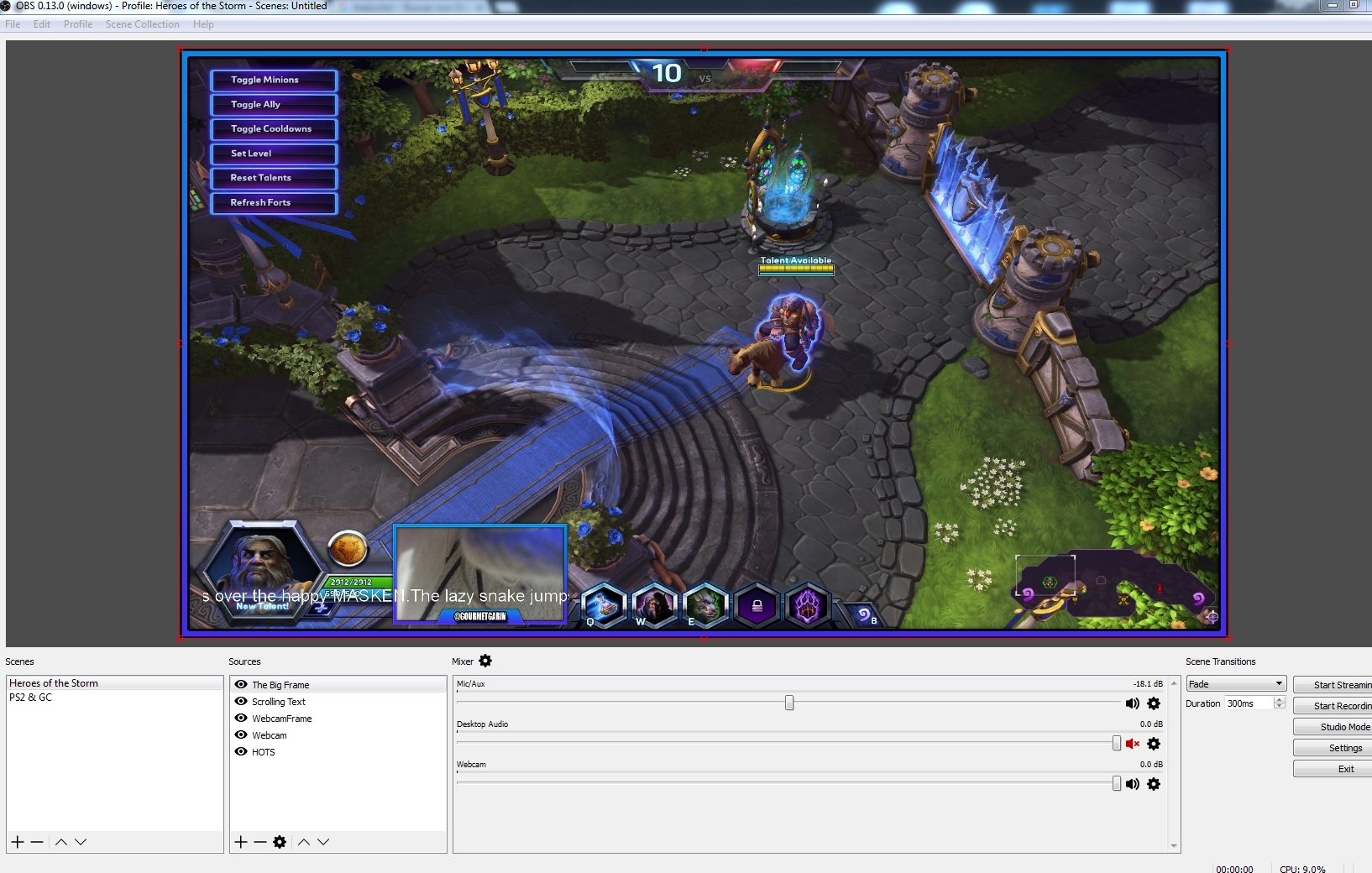Image resolution: width=1372 pixels, height=873 pixels.
Task: Click Reset Talents in game preview
Action: 274,178
